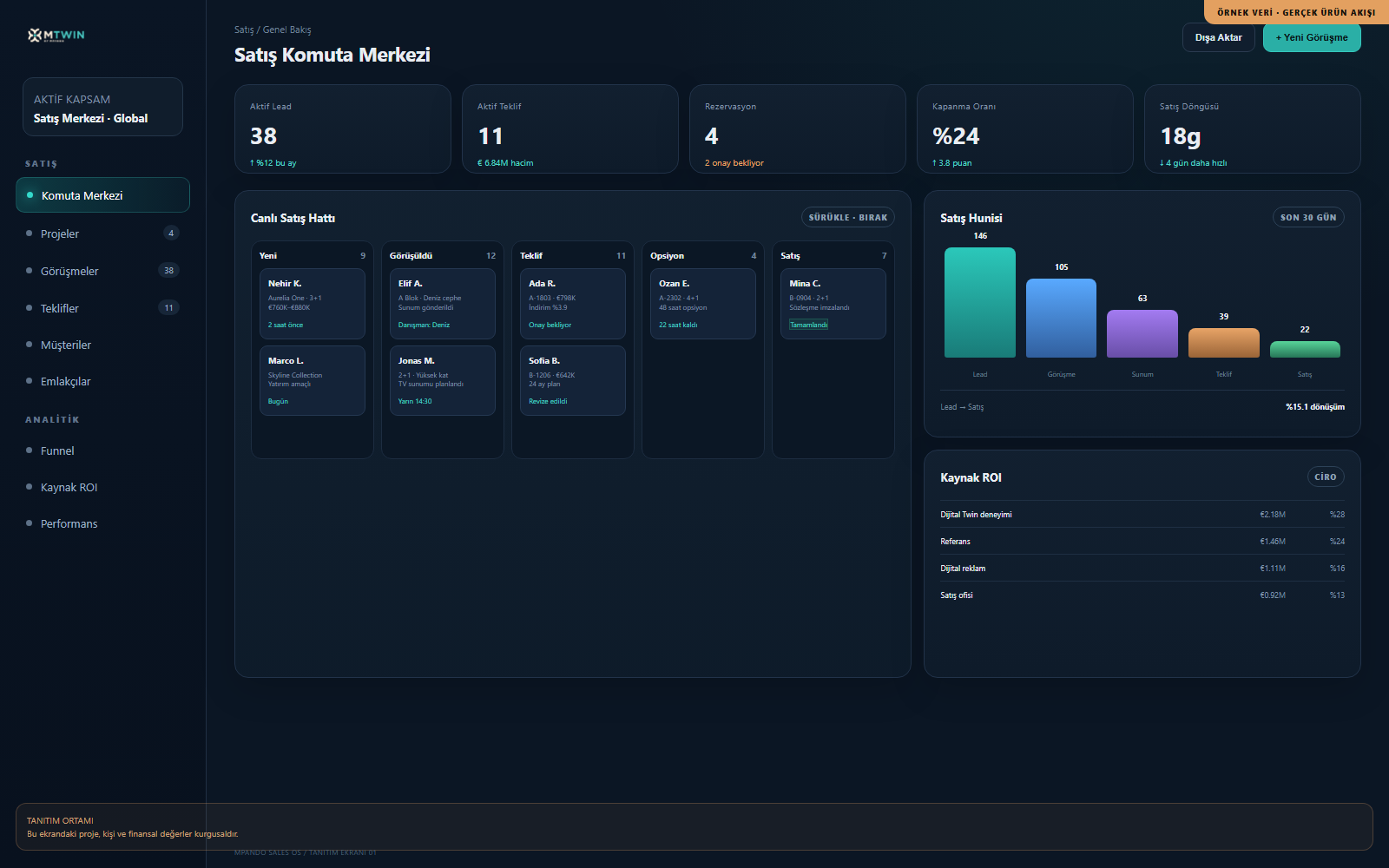The height and width of the screenshot is (868, 1389).
Task: Go to Görüşmeler in sidebar
Action: click(x=102, y=271)
